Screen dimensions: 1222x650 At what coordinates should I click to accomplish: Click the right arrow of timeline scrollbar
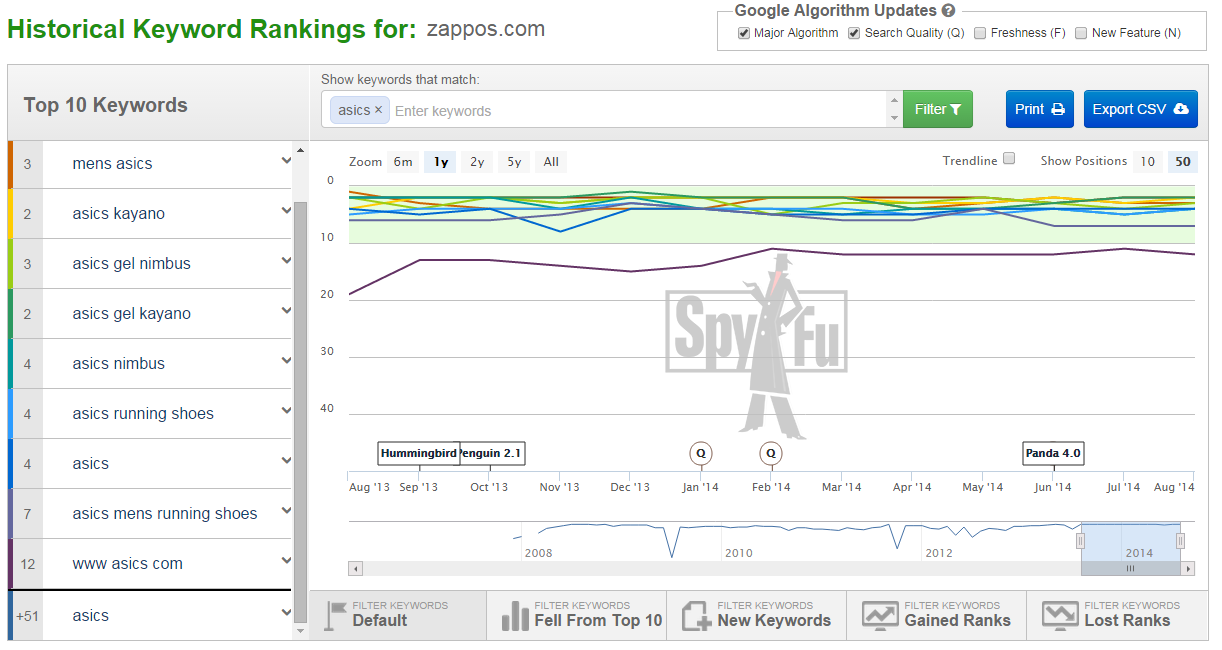coord(1188,569)
